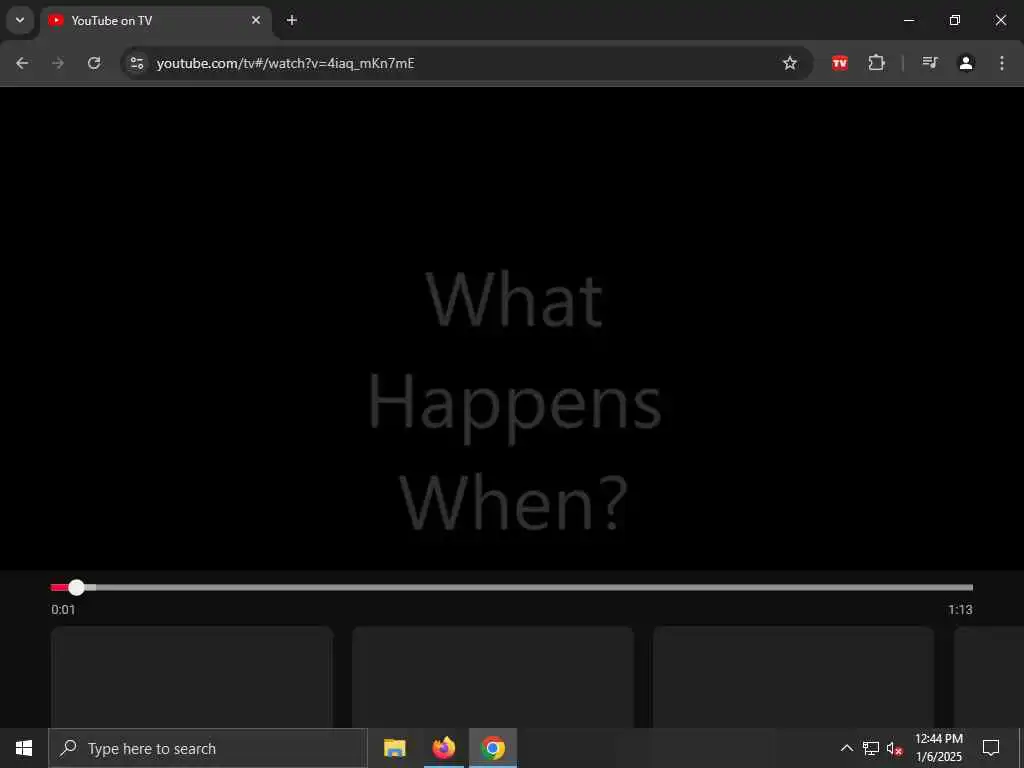The image size is (1024, 768).
Task: Select the YouTube on TV tab
Action: coord(155,21)
